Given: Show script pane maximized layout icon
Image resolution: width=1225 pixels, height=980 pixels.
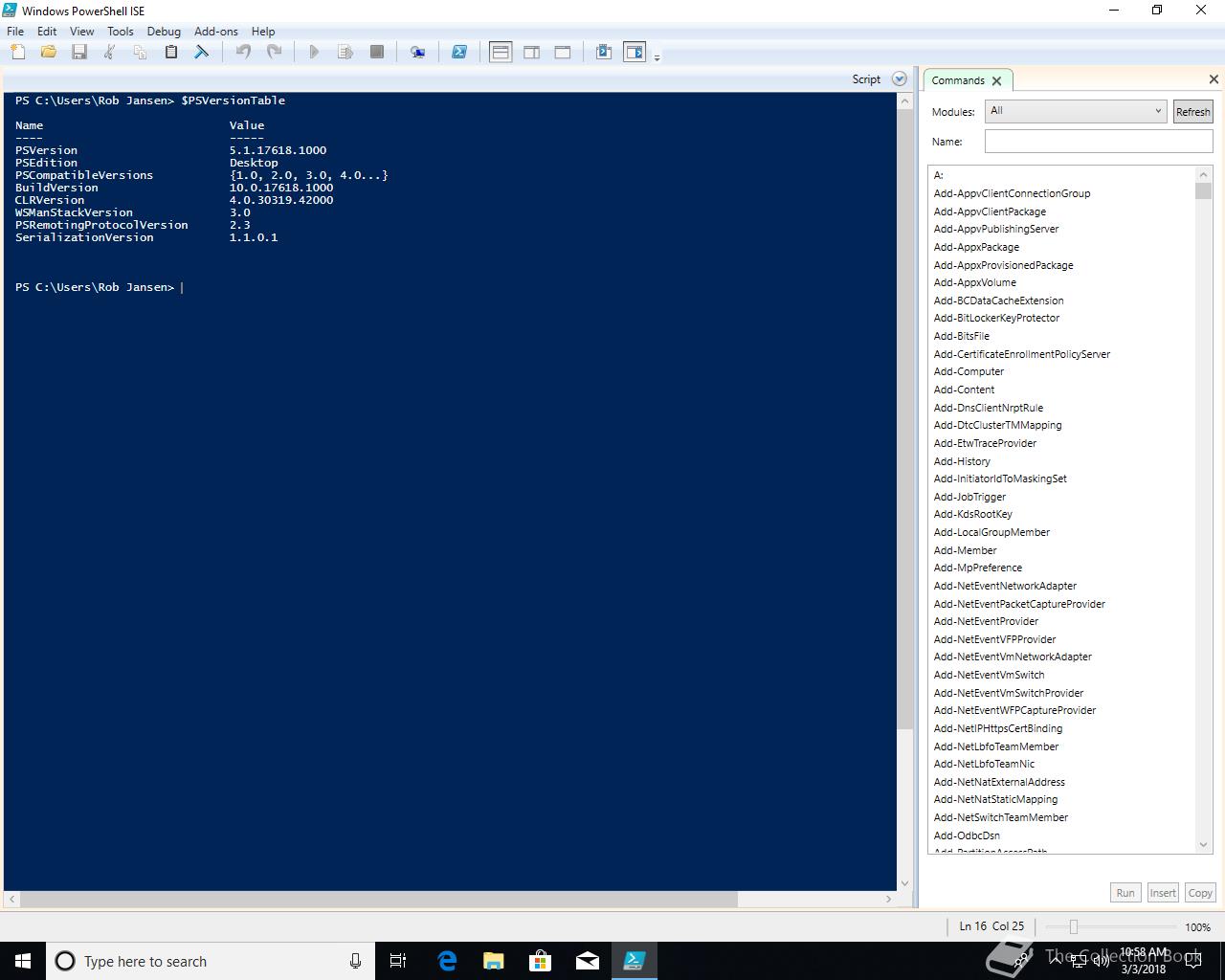Looking at the screenshot, I should point(563,52).
